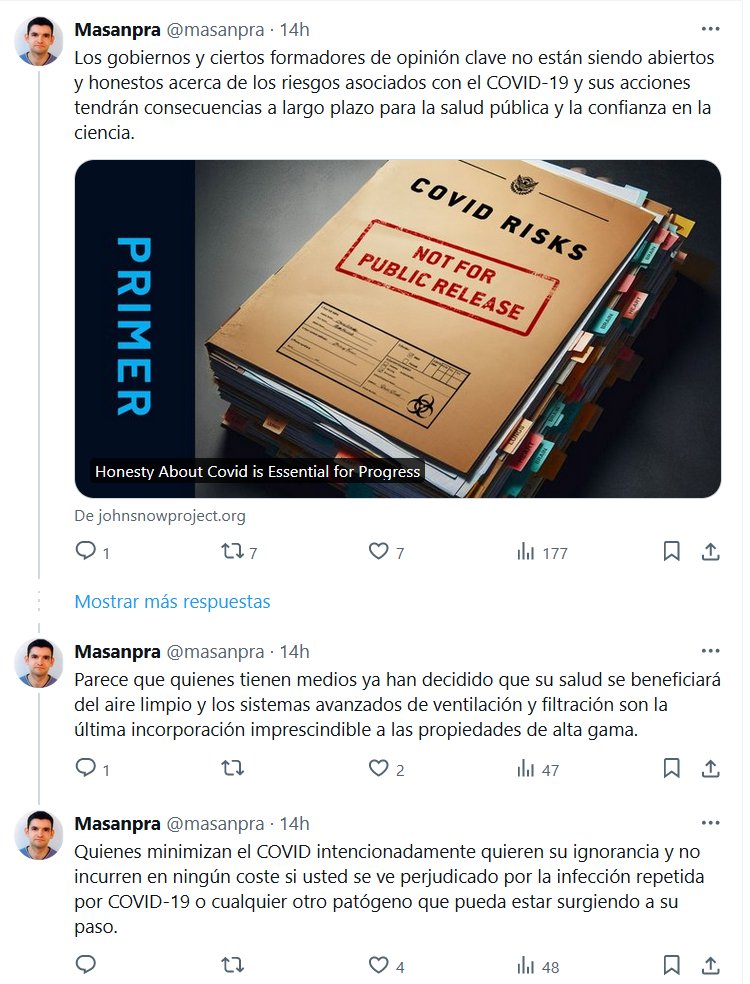Screen dimensions: 750x984
Task: Open the more options menu on the second tweet
Action: (710, 651)
